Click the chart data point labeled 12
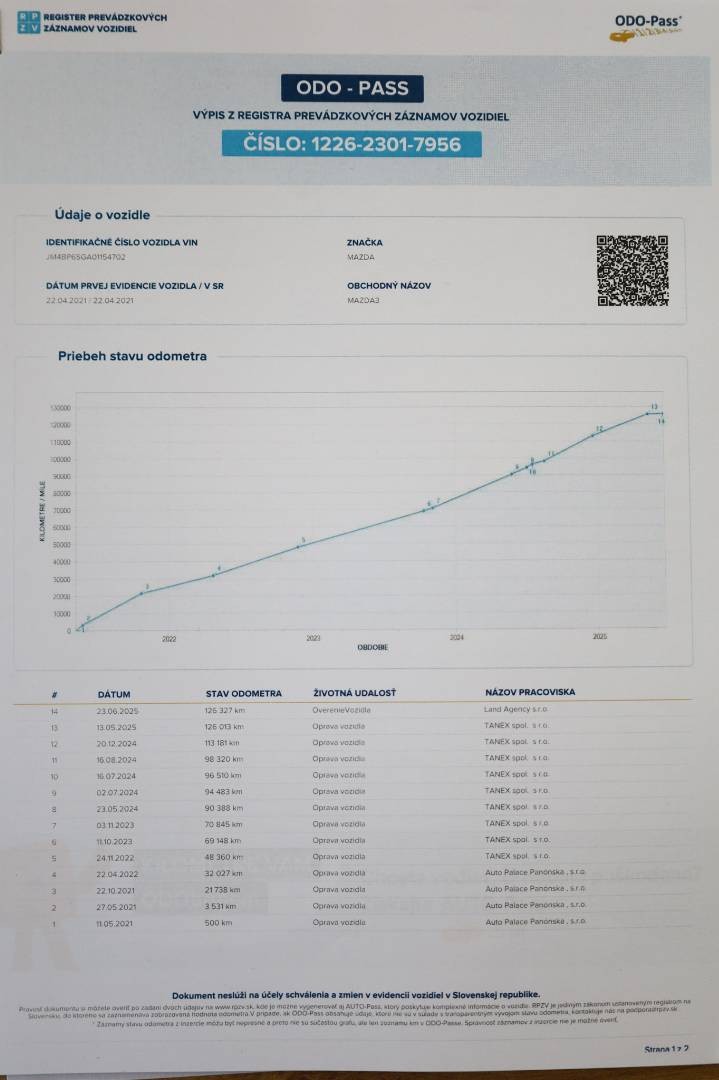Screen dimensions: 719x1080 point(592,435)
